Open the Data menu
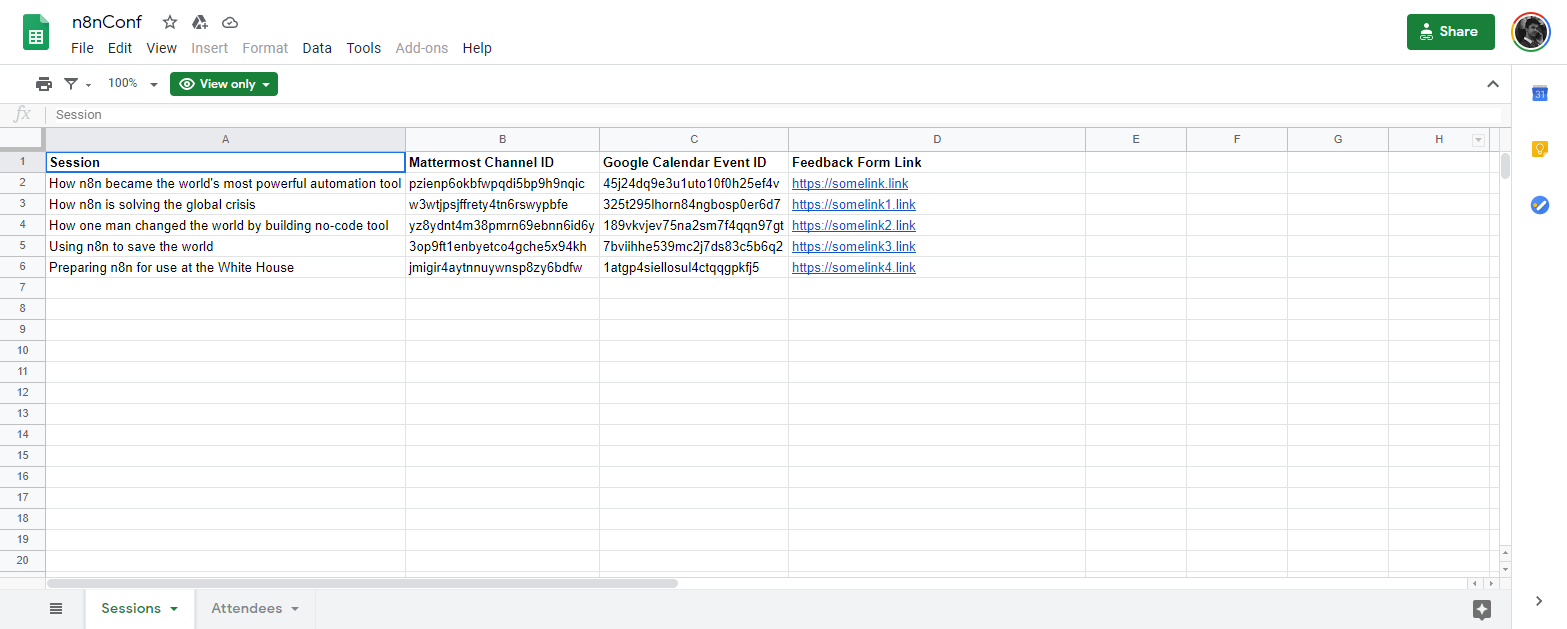This screenshot has height=629, width=1567. coord(317,48)
